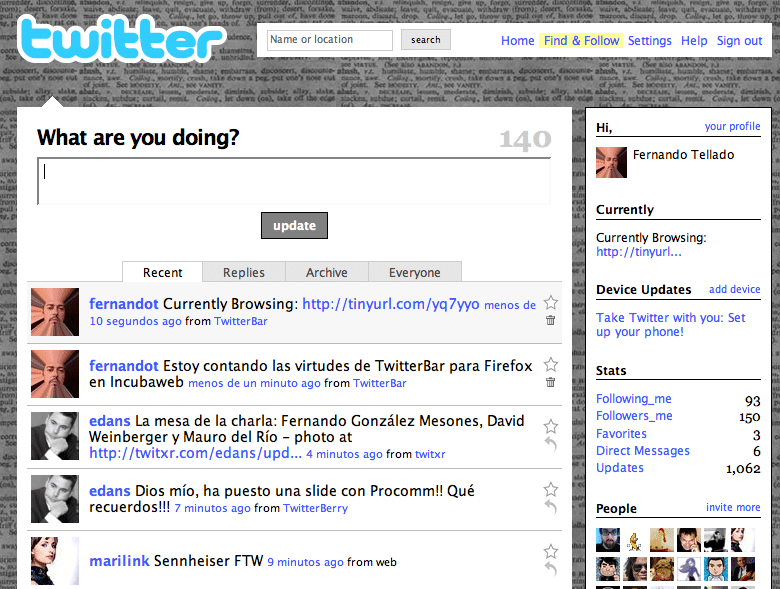Switch to the Replies tab
The height and width of the screenshot is (589, 780).
244,272
